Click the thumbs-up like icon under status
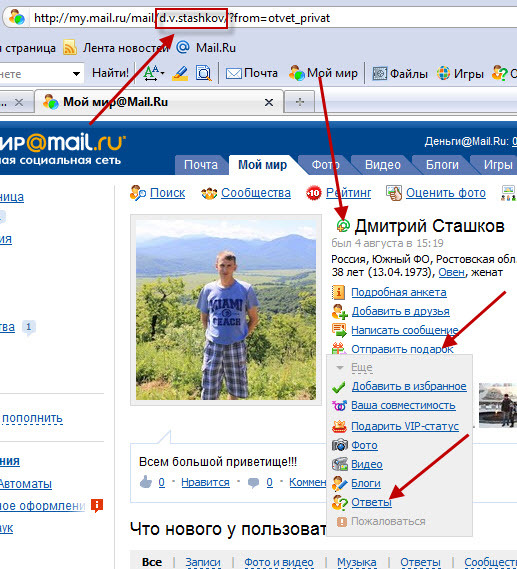 (x=146, y=482)
